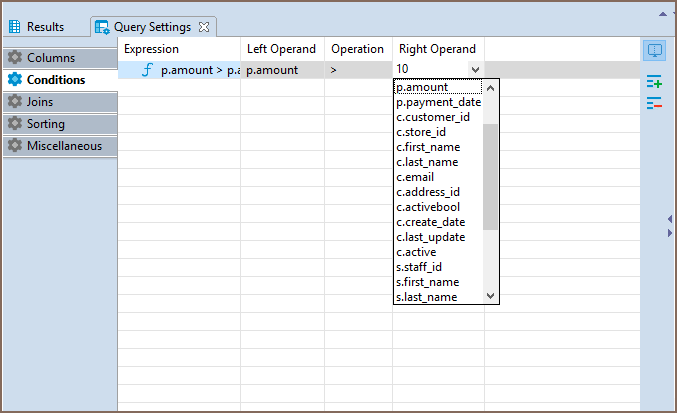Toggle the presentation panel icon
The height and width of the screenshot is (413, 677).
(x=655, y=50)
